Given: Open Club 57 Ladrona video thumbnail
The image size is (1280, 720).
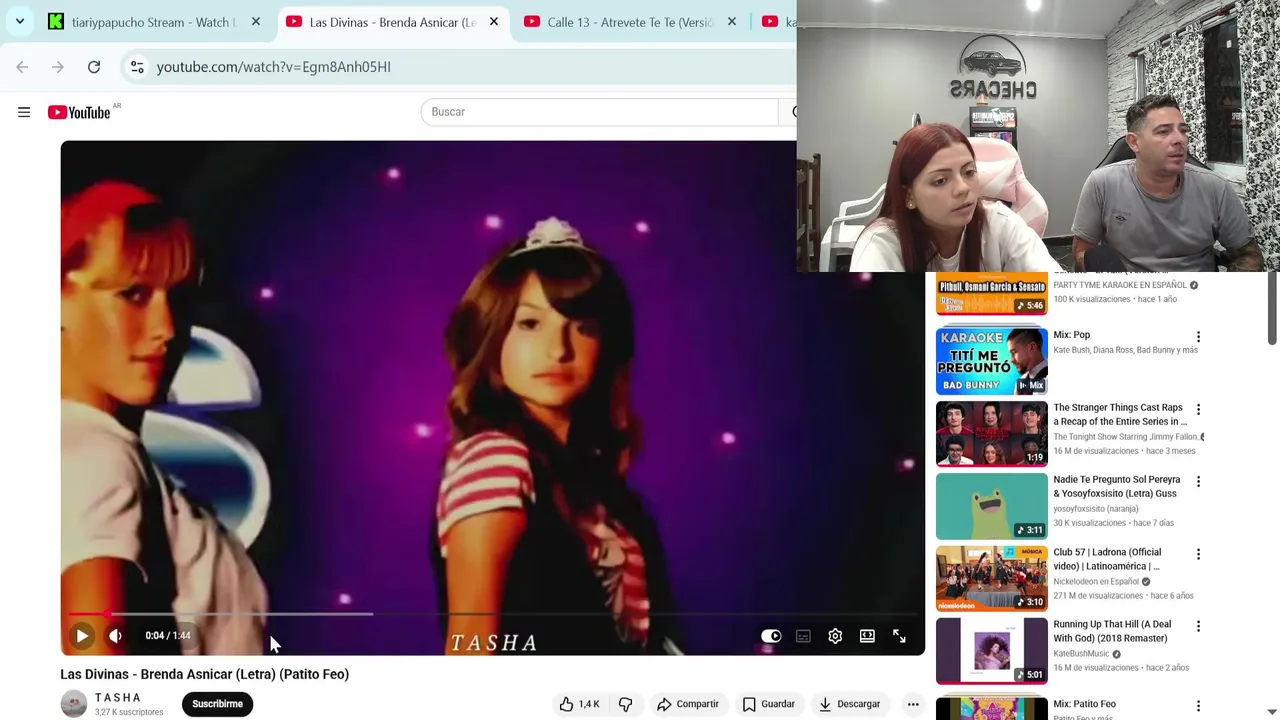Looking at the screenshot, I should coord(991,578).
